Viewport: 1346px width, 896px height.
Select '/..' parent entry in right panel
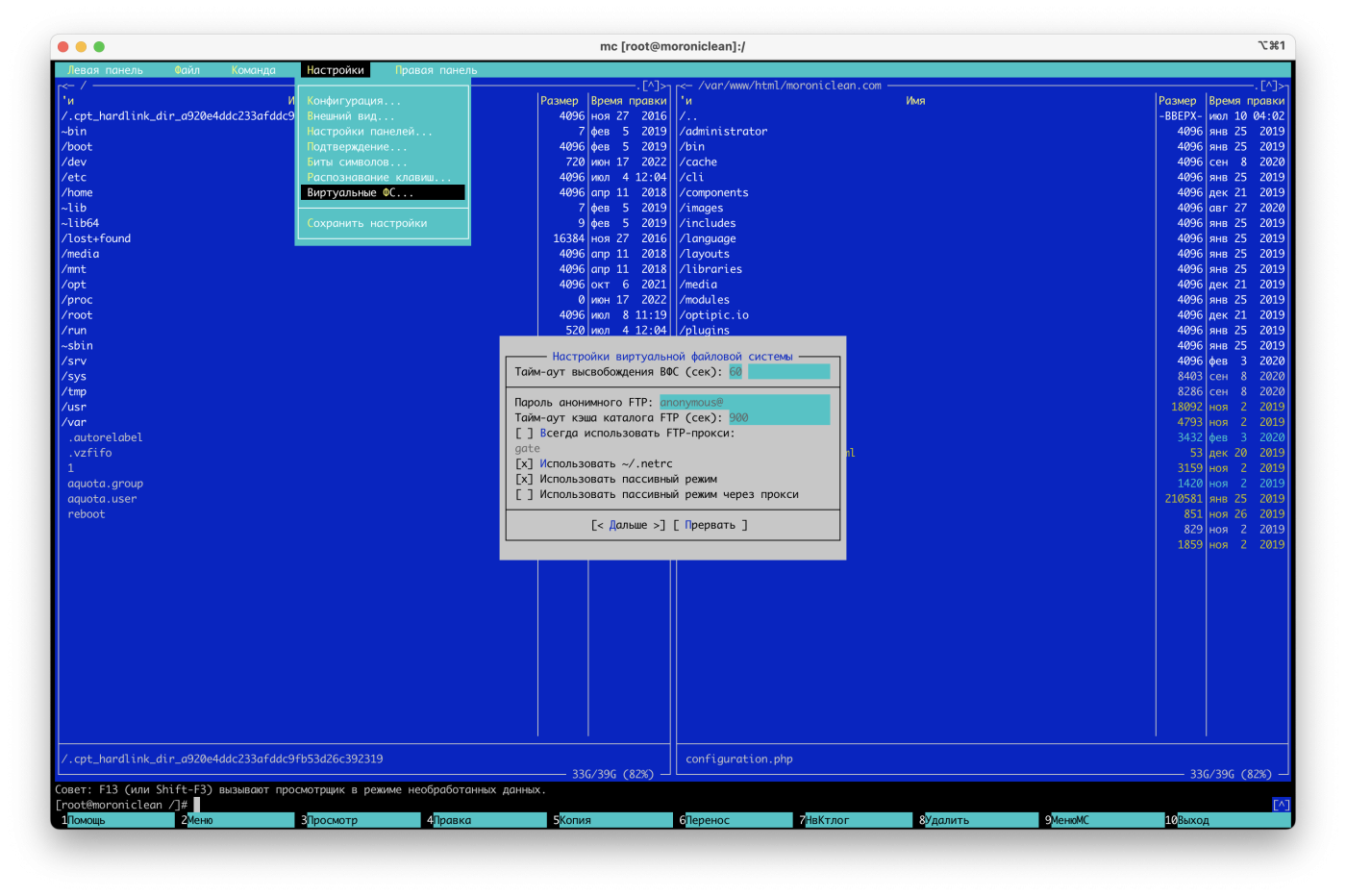pyautogui.click(x=688, y=116)
